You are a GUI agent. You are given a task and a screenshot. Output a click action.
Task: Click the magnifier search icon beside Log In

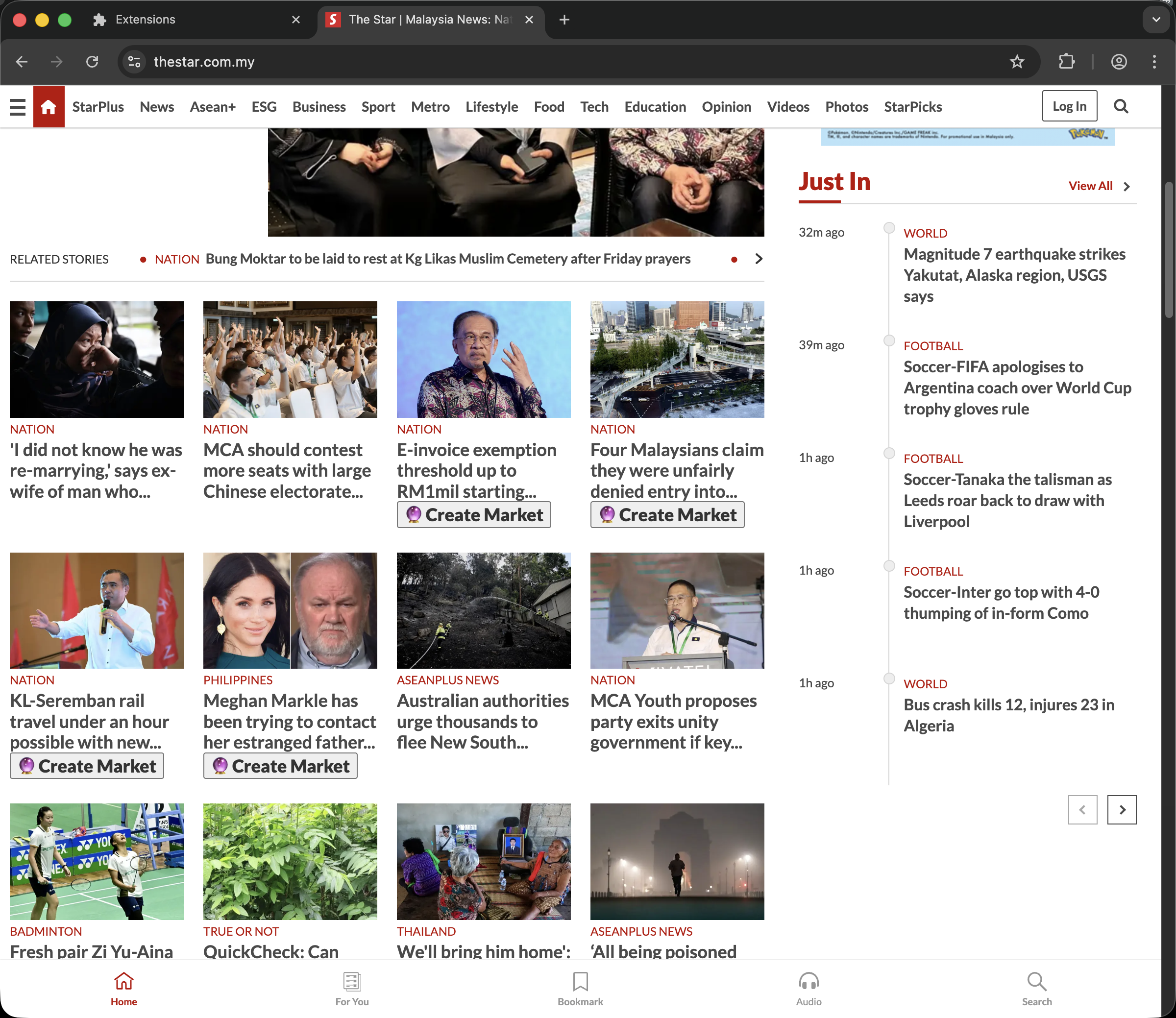point(1121,106)
